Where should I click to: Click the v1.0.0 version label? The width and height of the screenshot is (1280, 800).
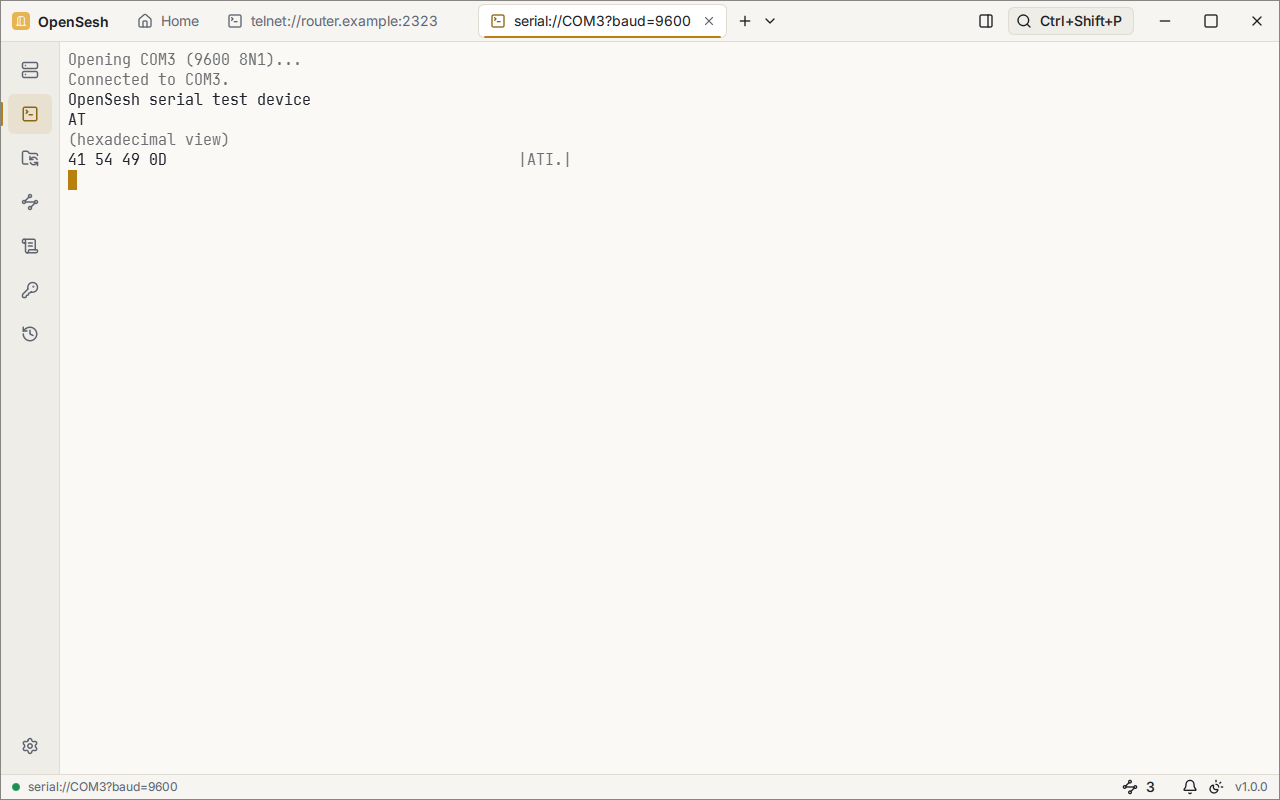[1251, 787]
